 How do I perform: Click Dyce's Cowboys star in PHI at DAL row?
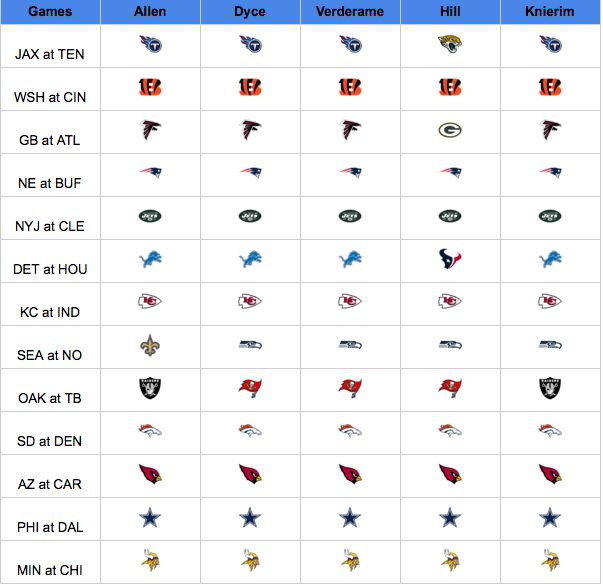point(250,517)
